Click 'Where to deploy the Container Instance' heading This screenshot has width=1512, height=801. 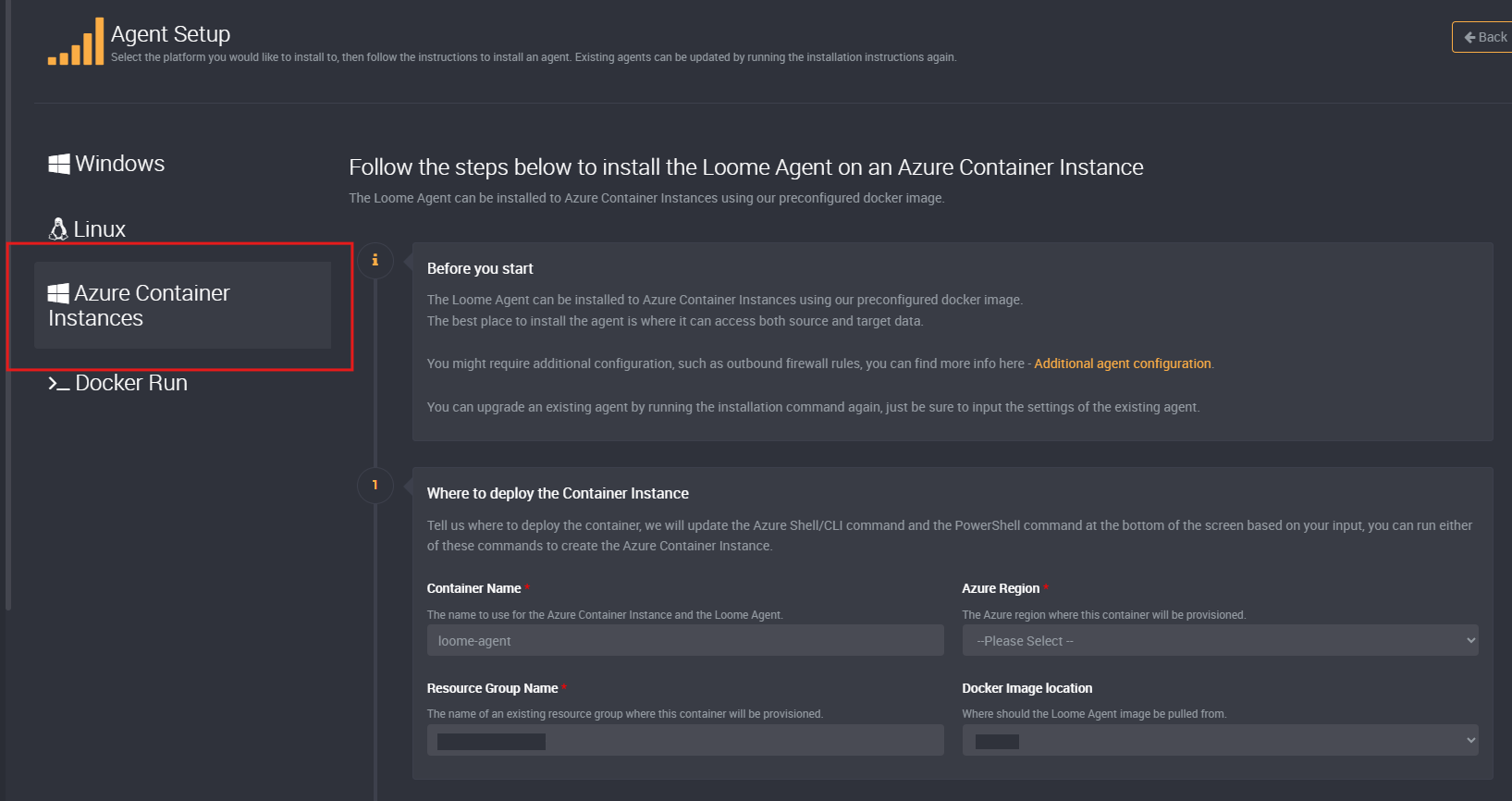pyautogui.click(x=558, y=493)
